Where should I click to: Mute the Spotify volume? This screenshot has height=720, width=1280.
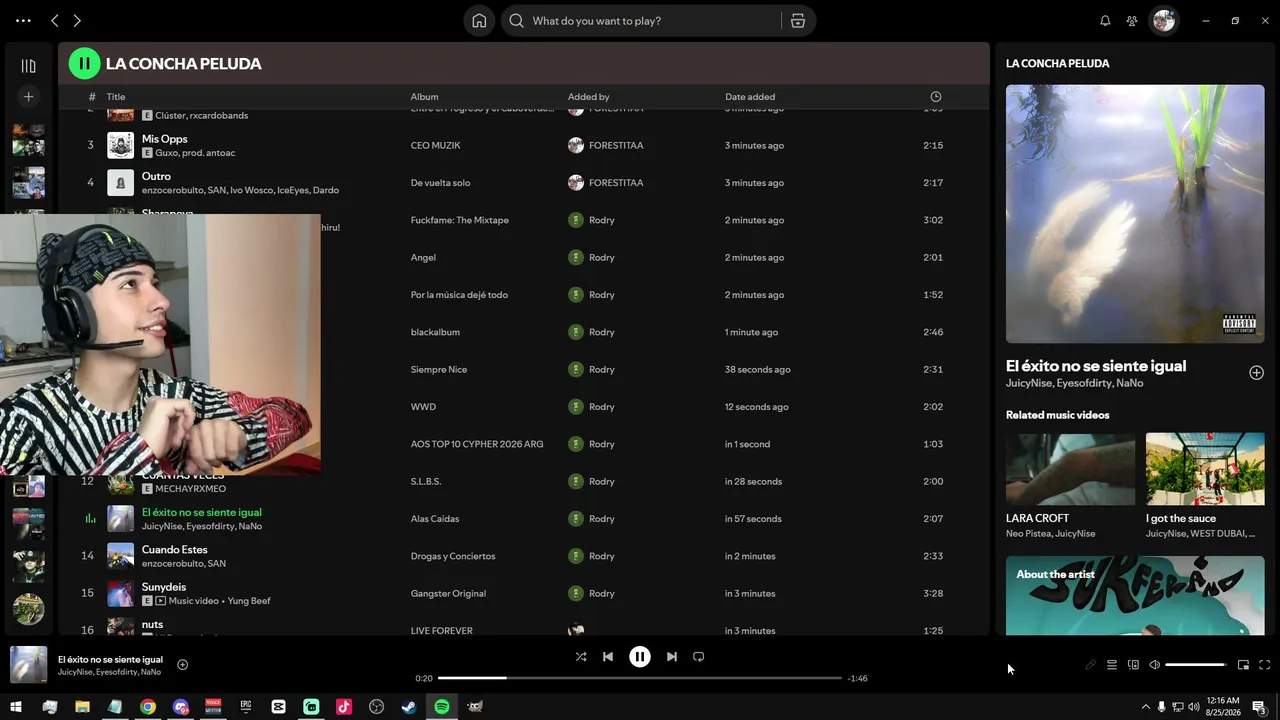pos(1154,665)
